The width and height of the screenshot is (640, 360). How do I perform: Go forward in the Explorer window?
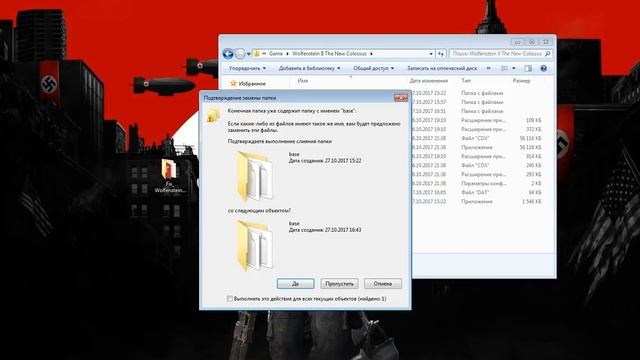click(240, 53)
